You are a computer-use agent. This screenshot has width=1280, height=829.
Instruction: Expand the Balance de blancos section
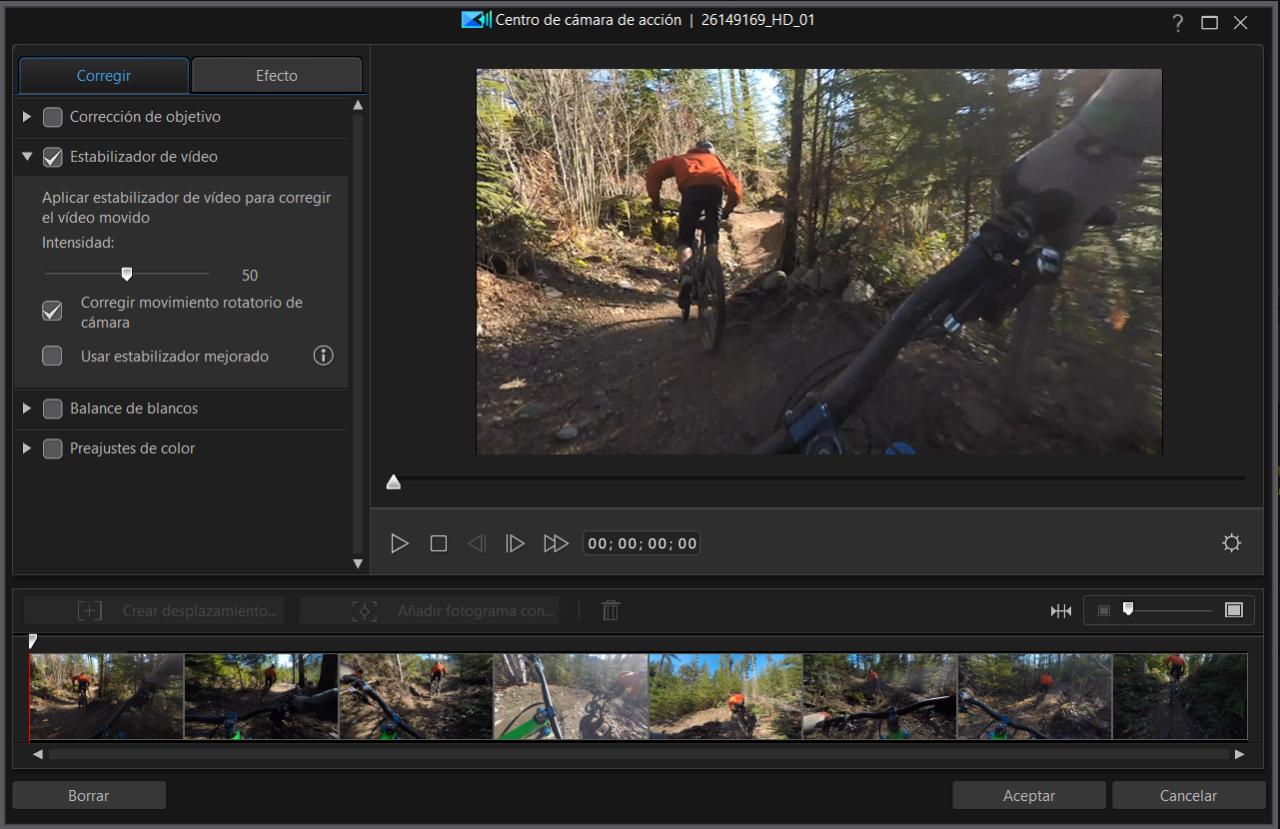[x=27, y=408]
